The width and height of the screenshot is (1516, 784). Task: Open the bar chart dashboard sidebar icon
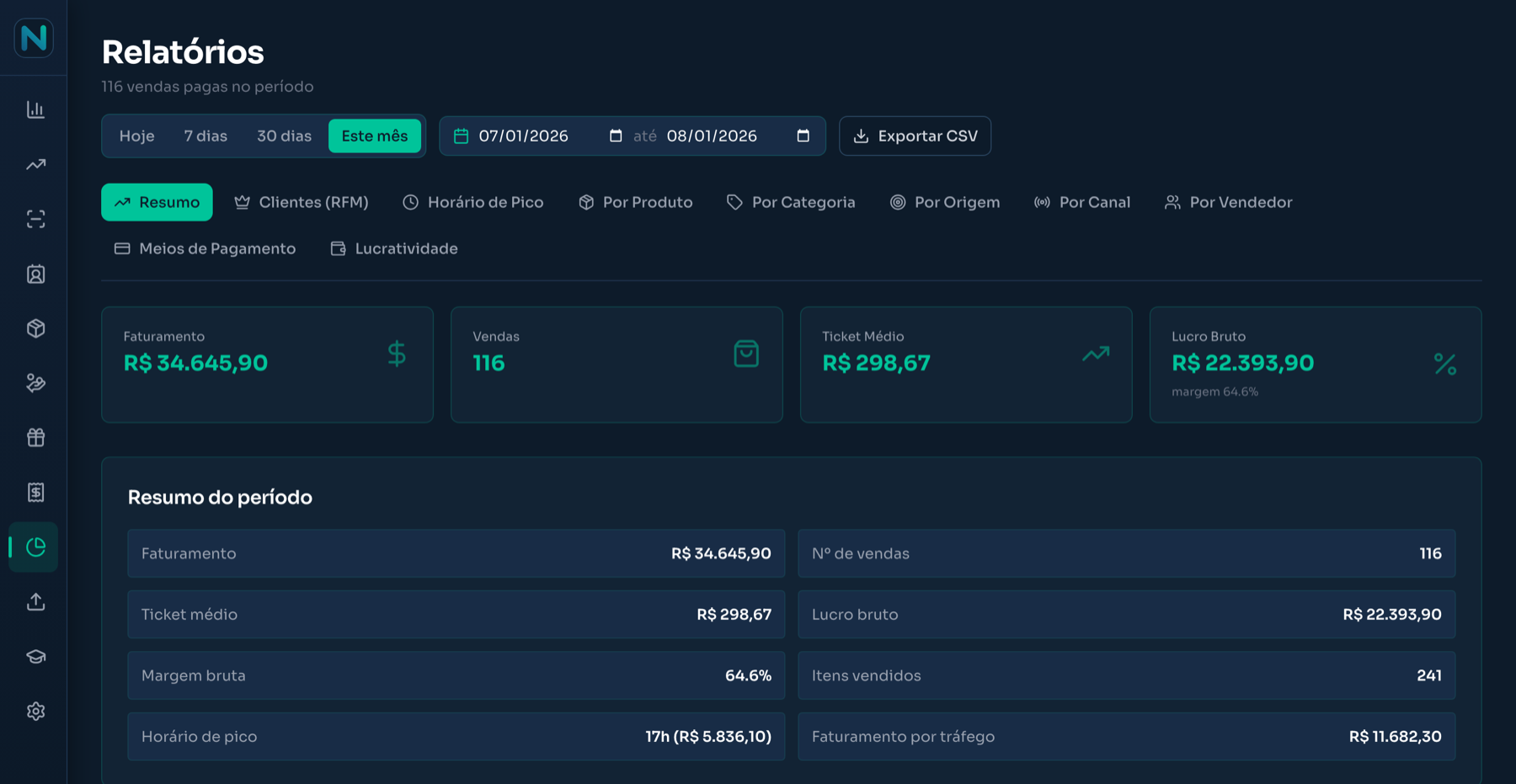[35, 109]
